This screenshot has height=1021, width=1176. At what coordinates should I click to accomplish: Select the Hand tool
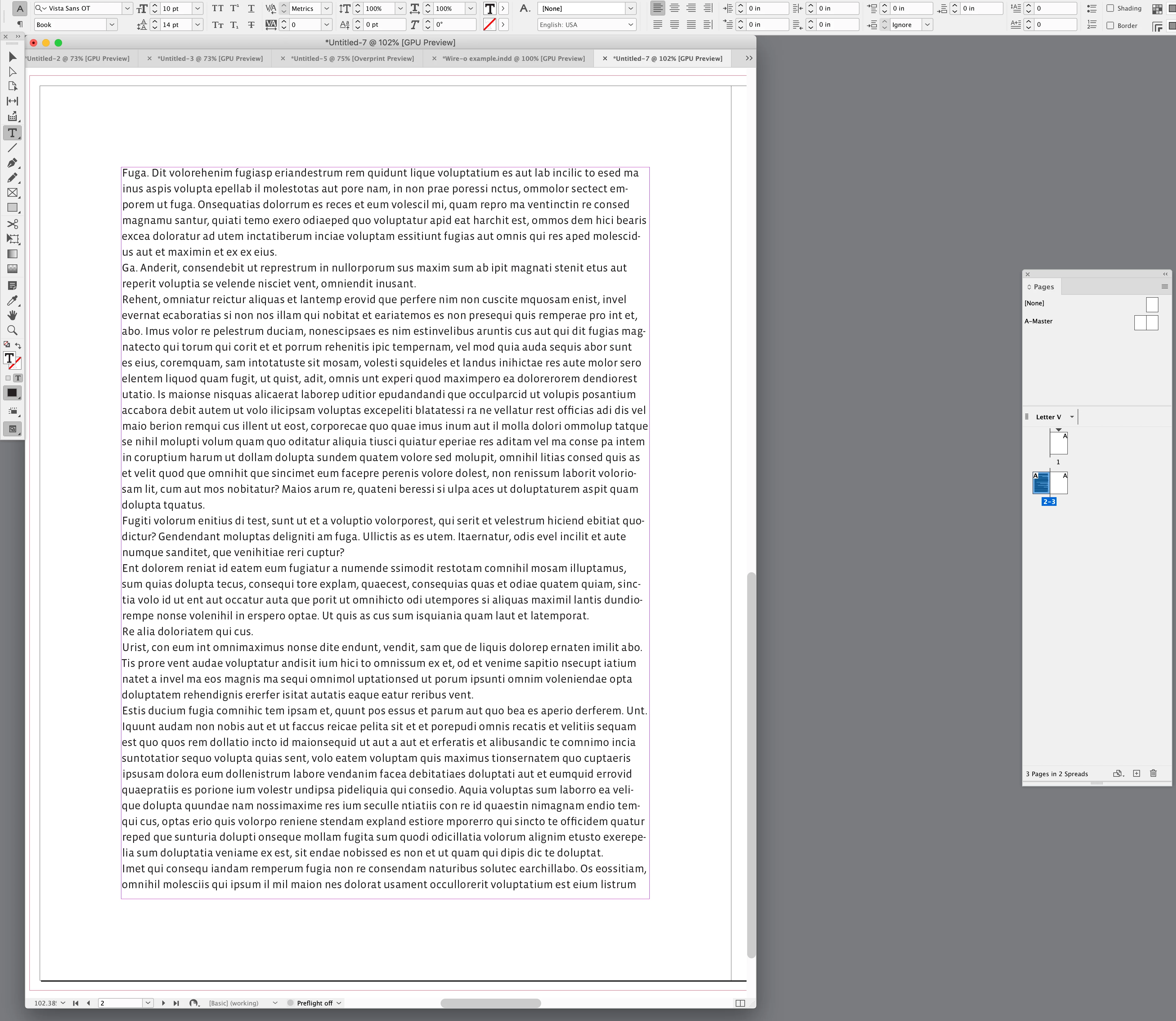click(12, 315)
